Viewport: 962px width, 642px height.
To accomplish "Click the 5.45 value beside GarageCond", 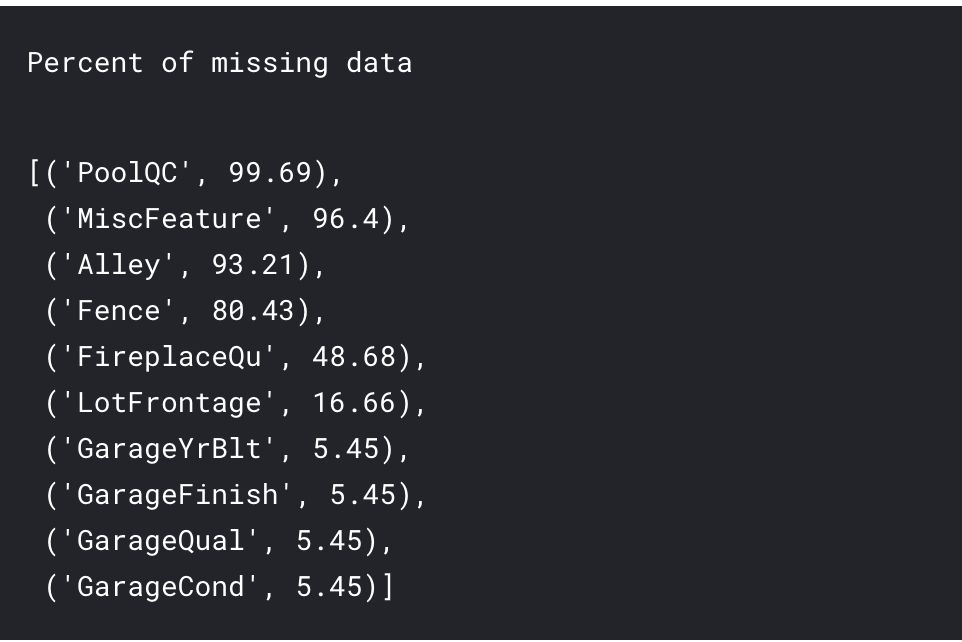I will coord(329,587).
